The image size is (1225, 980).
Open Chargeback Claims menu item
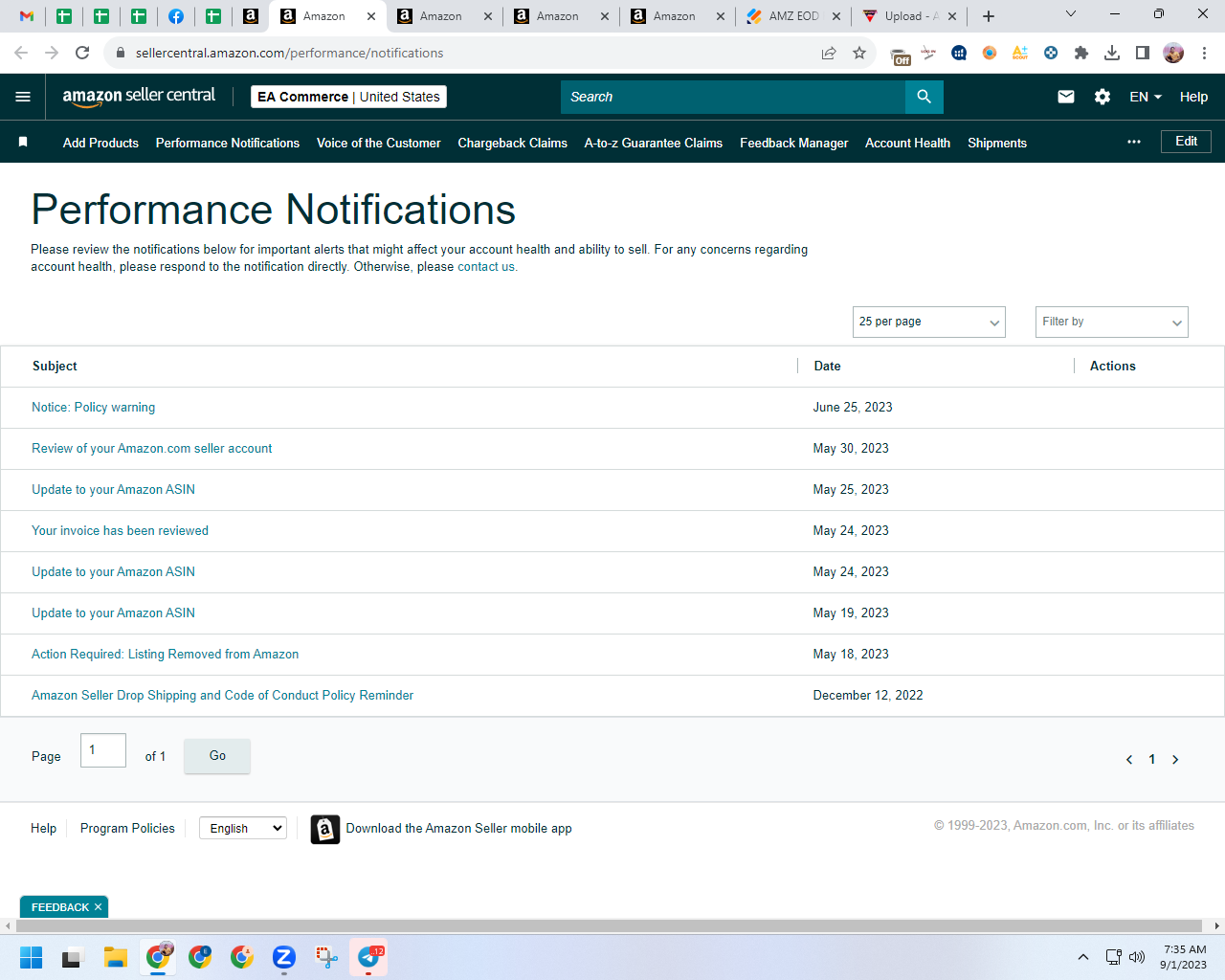tap(513, 143)
